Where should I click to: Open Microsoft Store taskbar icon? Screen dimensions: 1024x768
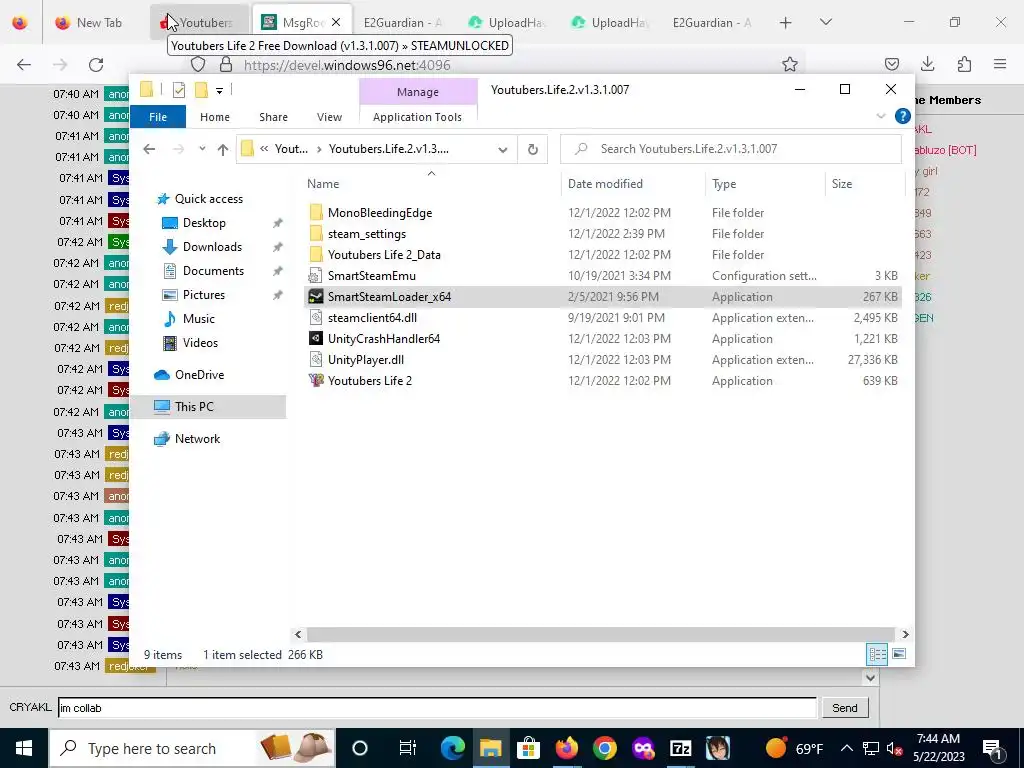[x=528, y=748]
